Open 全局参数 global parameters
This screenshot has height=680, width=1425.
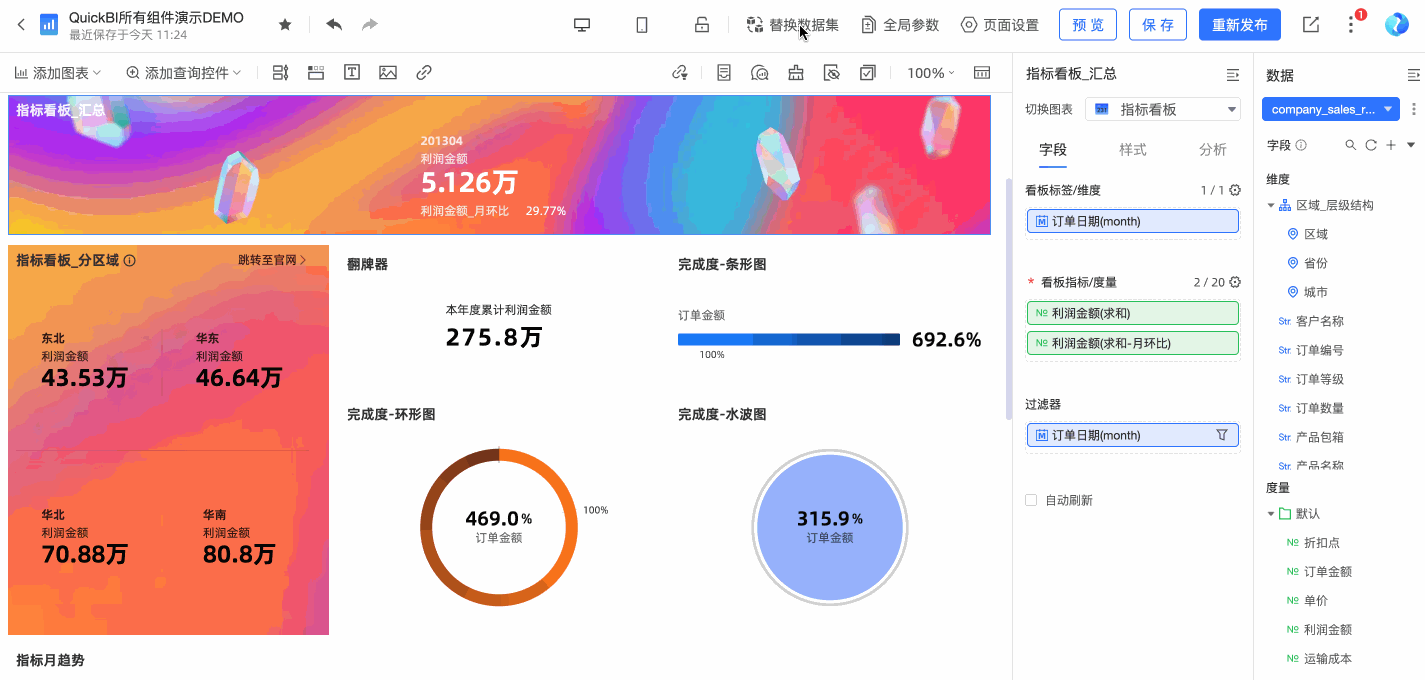coord(901,25)
